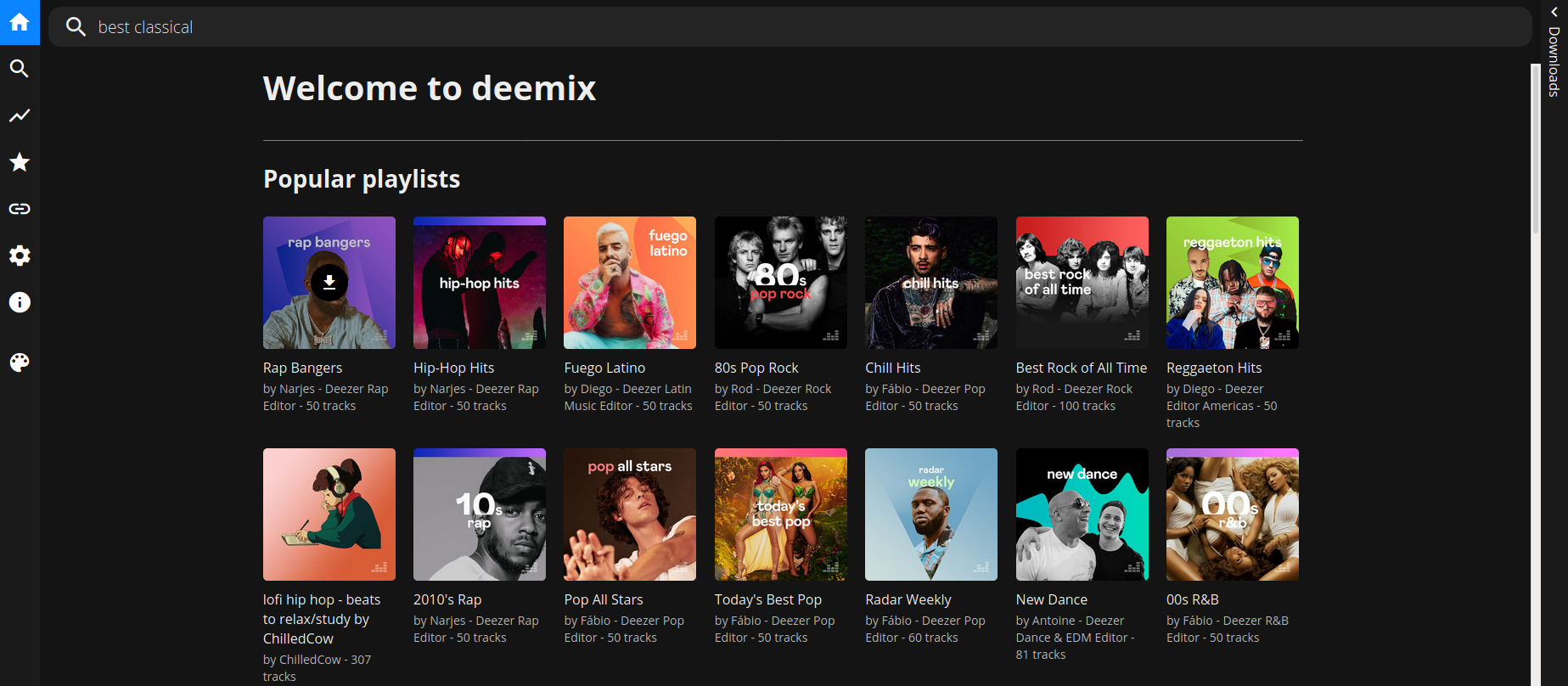Click the 'Reggaeton Hits' playlist title
The image size is (1568, 686).
[x=1214, y=368]
